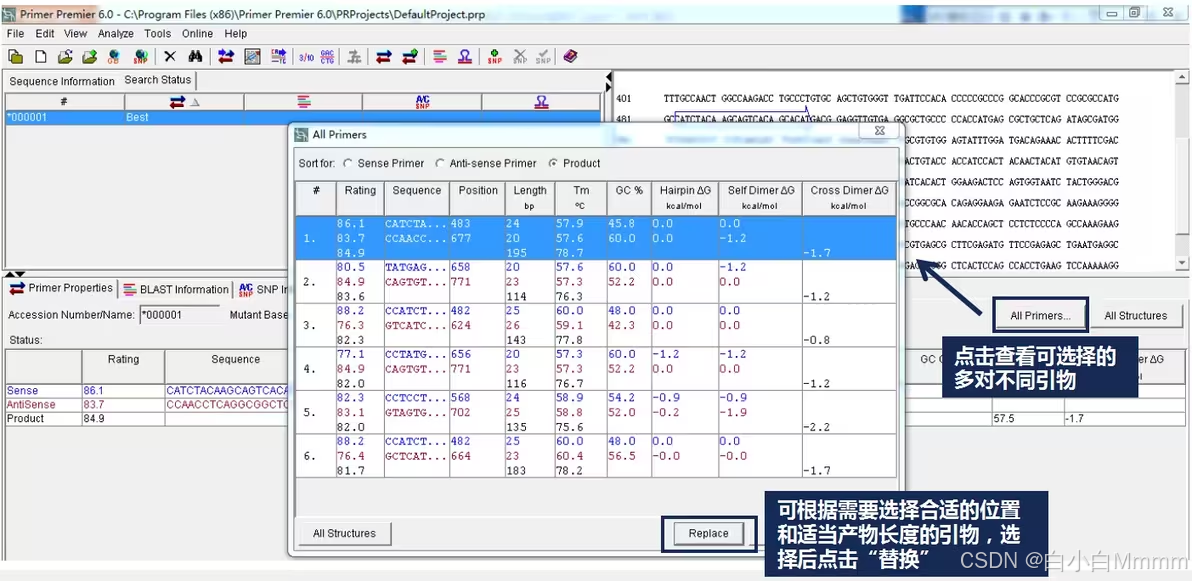Click the A/C SNP column header icon
Viewport: 1192px width, 581px height.
[423, 102]
